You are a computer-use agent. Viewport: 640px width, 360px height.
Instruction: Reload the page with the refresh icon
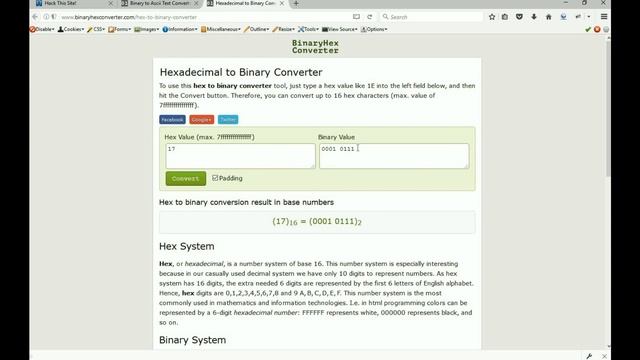click(370, 17)
